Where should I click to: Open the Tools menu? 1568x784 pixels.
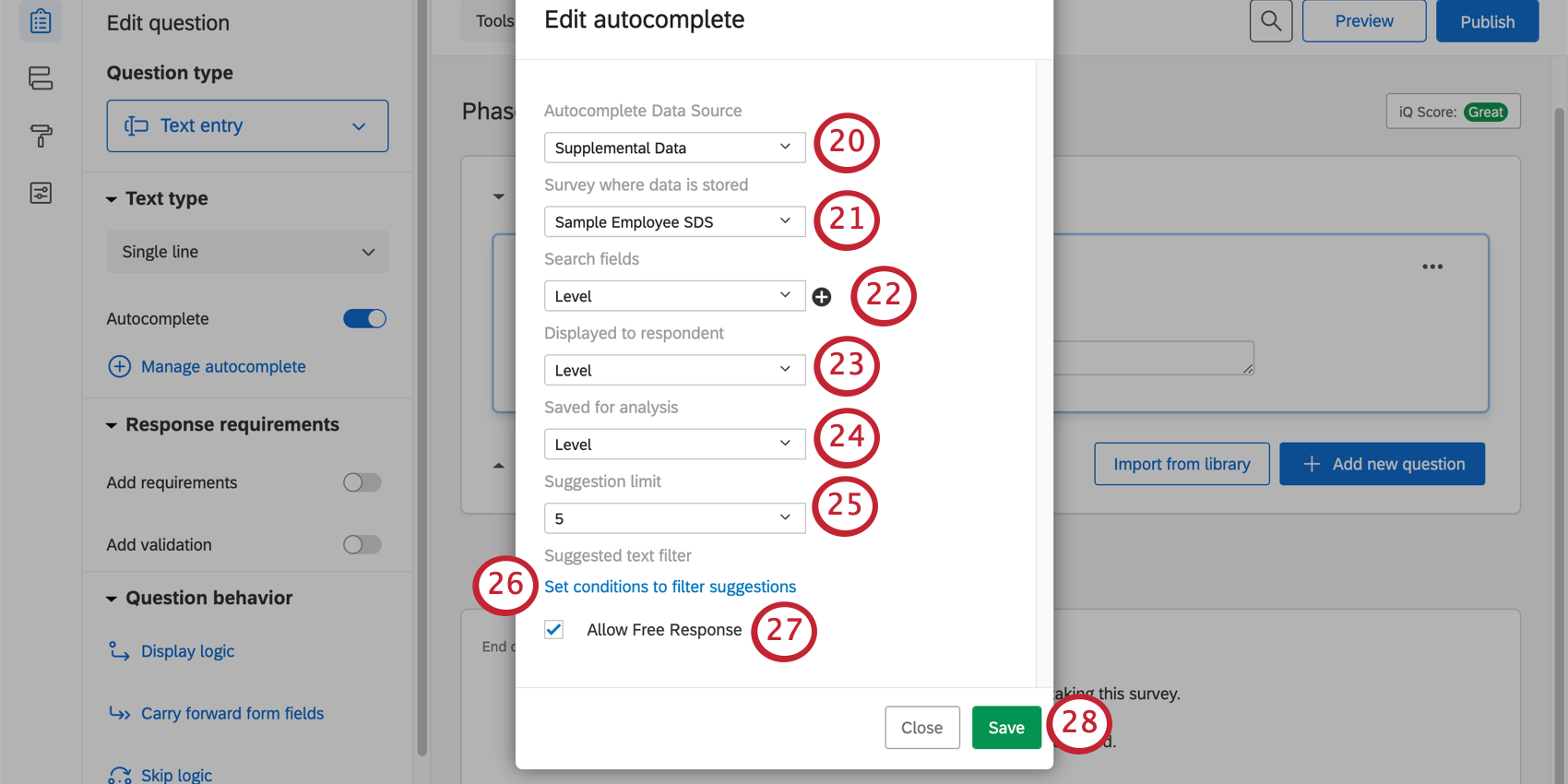494,21
